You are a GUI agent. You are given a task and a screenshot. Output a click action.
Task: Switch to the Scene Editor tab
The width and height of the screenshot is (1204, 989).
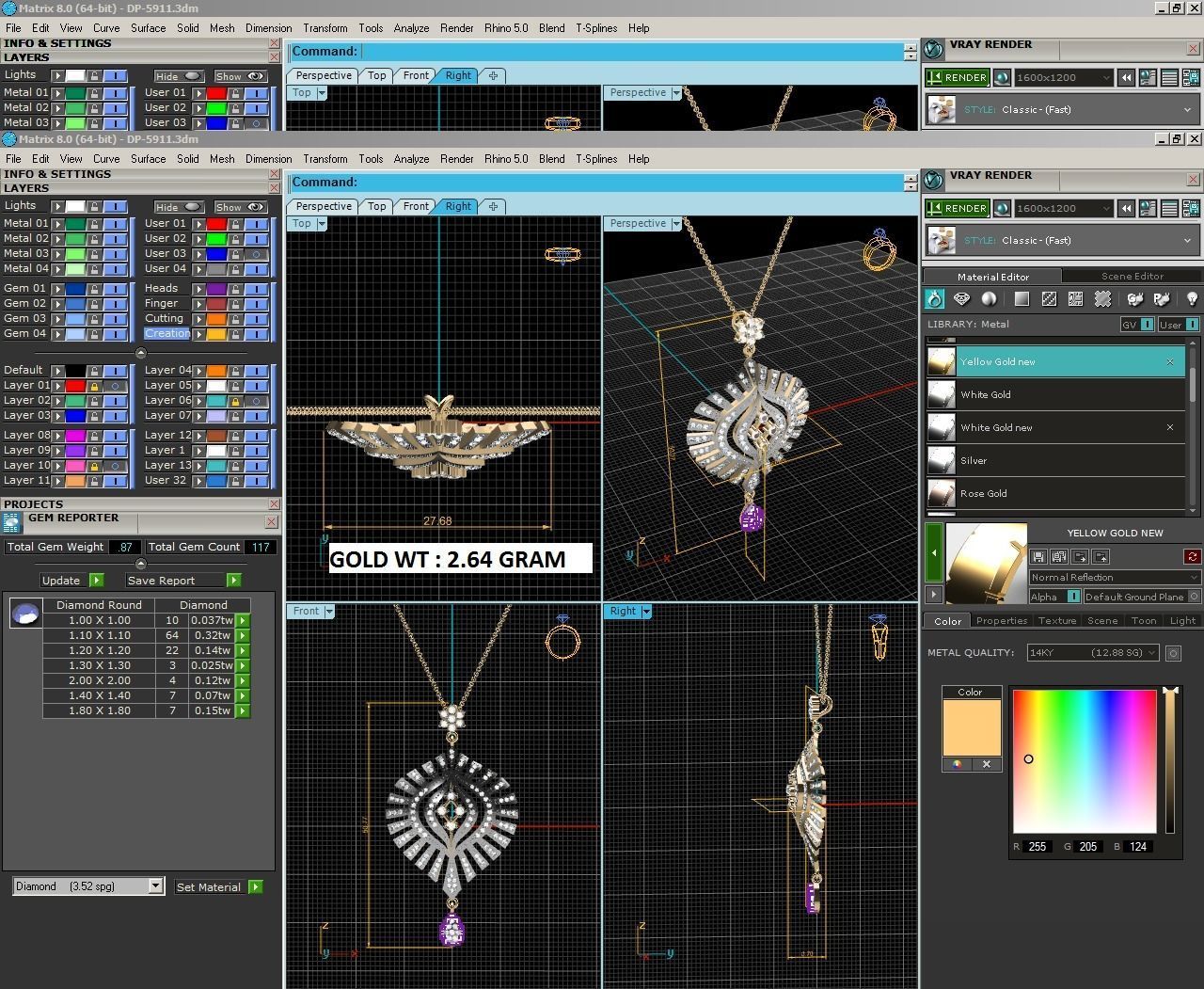pos(1133,277)
